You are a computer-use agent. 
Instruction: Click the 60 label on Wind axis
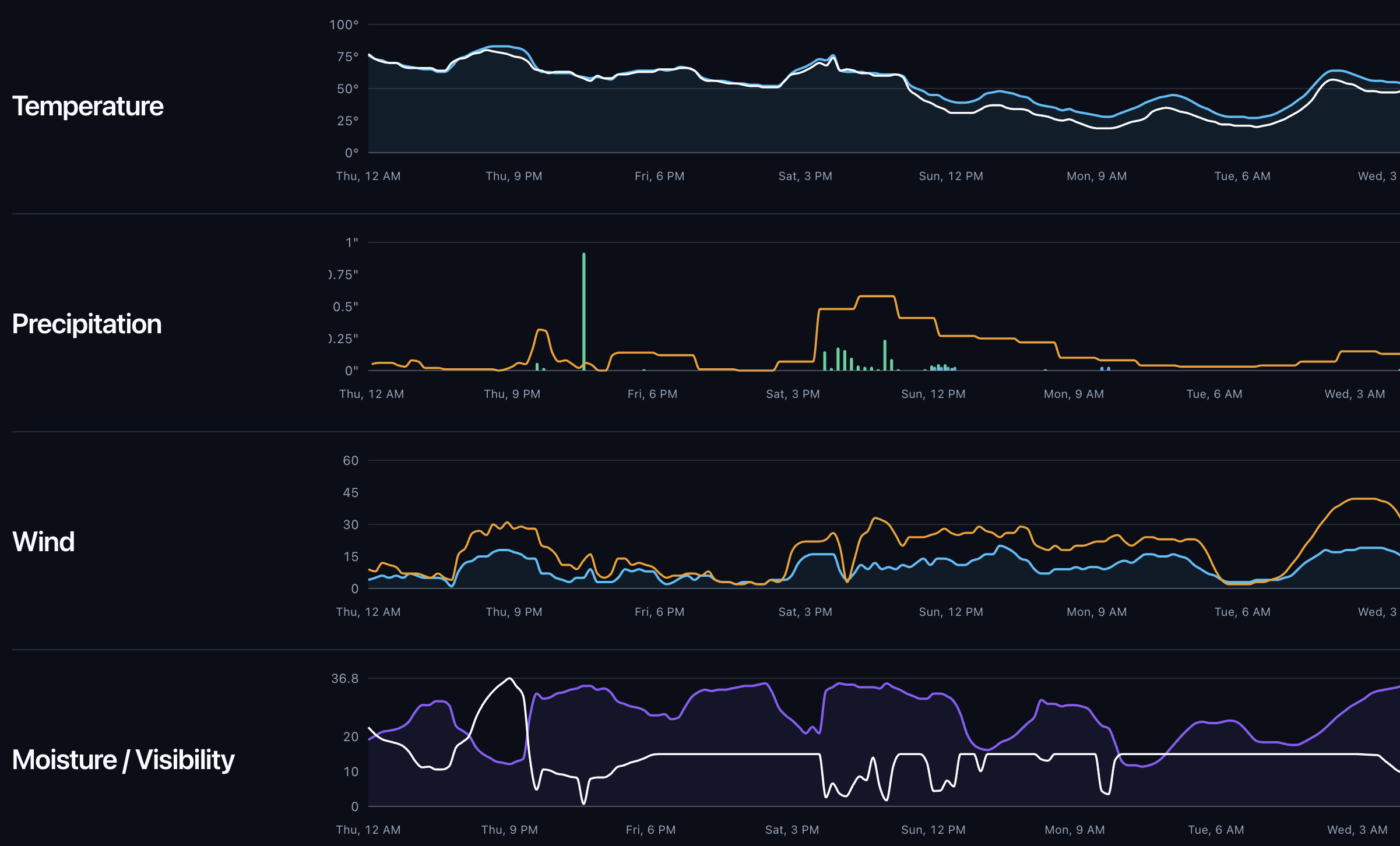pyautogui.click(x=351, y=460)
